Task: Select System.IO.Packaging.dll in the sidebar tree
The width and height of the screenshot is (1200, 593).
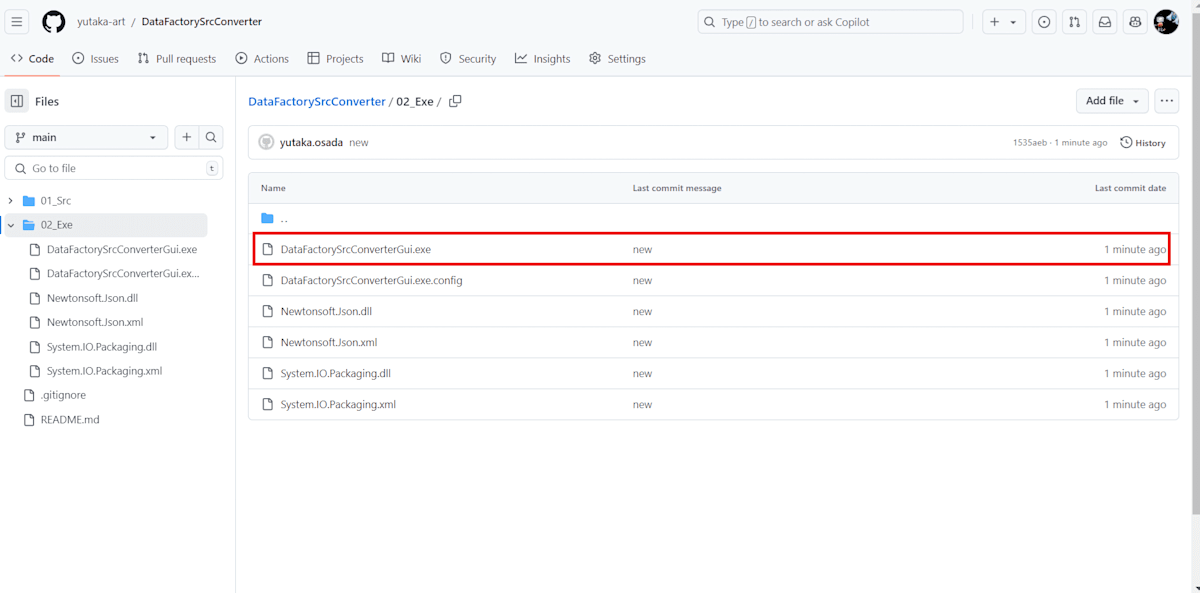Action: tap(102, 346)
